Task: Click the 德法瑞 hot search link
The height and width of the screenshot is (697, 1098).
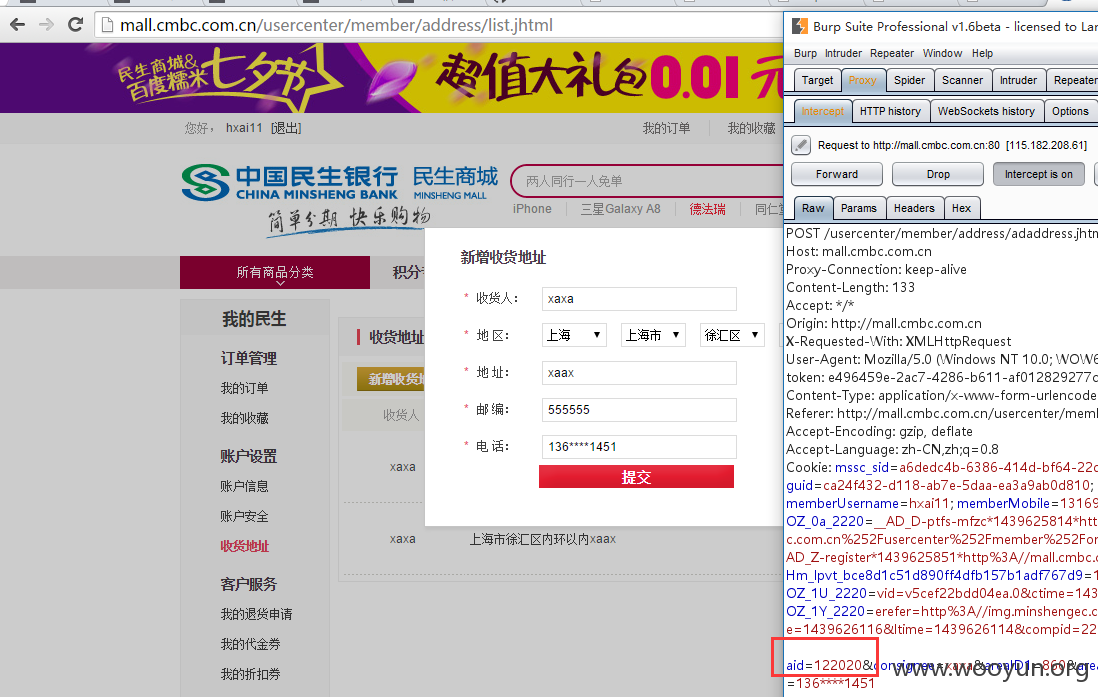Action: pos(707,209)
